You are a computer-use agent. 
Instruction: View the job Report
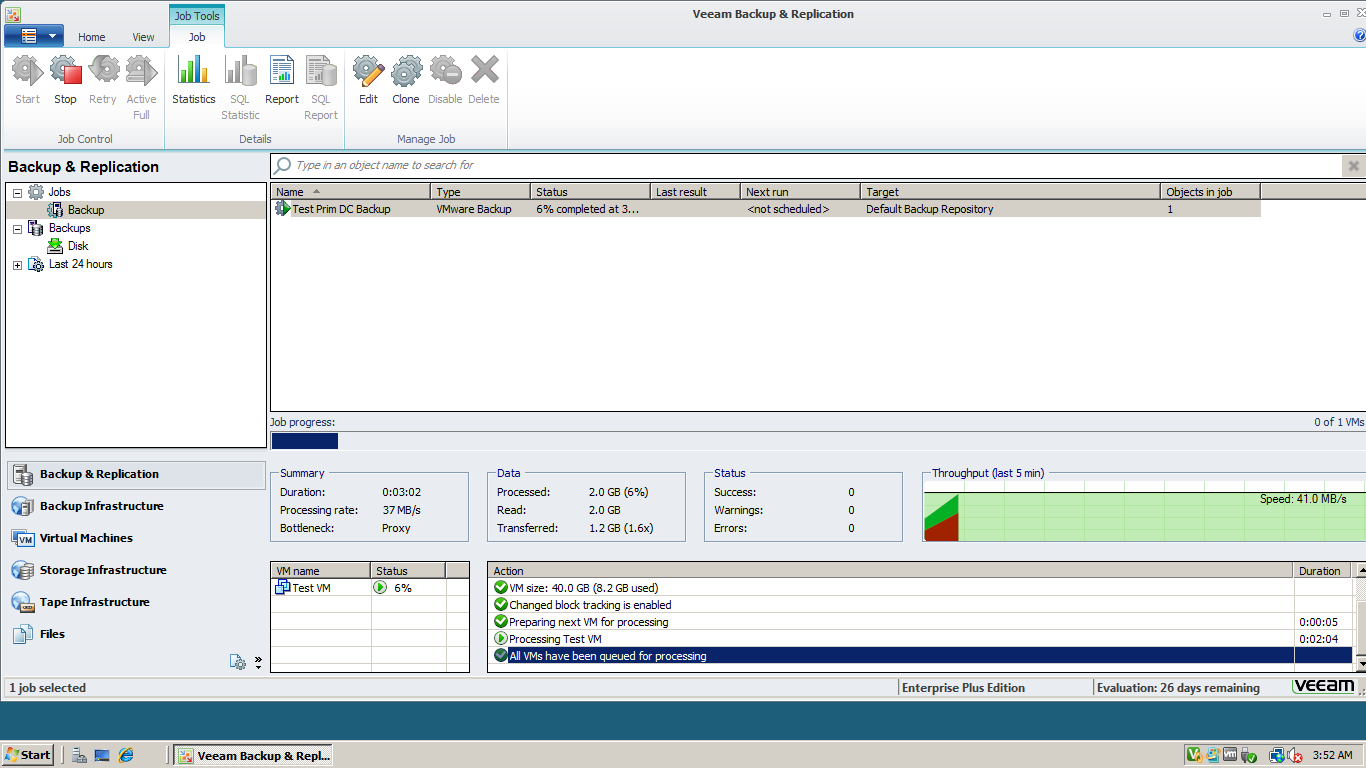pos(281,80)
